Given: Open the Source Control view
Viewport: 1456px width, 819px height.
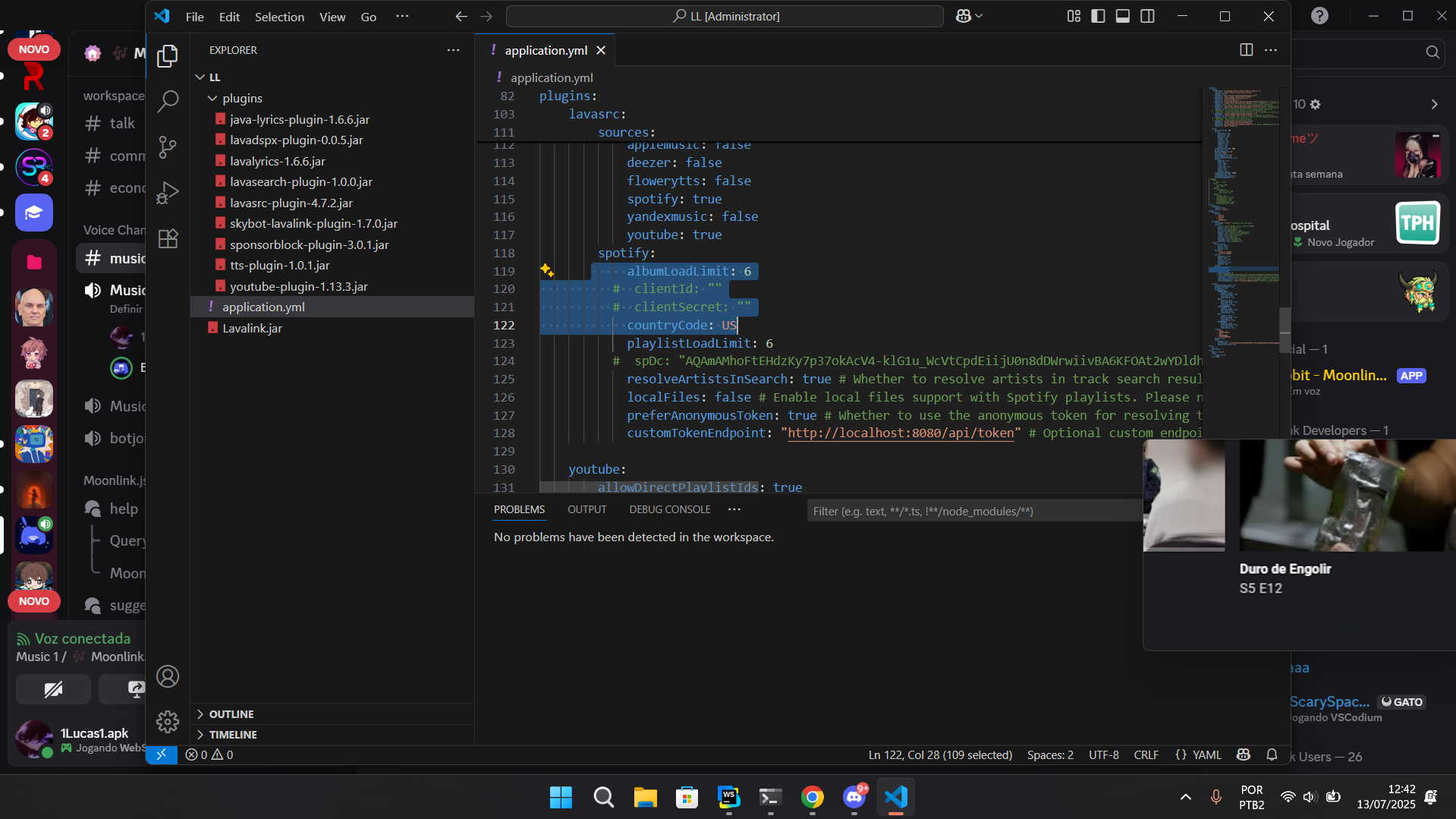Looking at the screenshot, I should tap(168, 147).
